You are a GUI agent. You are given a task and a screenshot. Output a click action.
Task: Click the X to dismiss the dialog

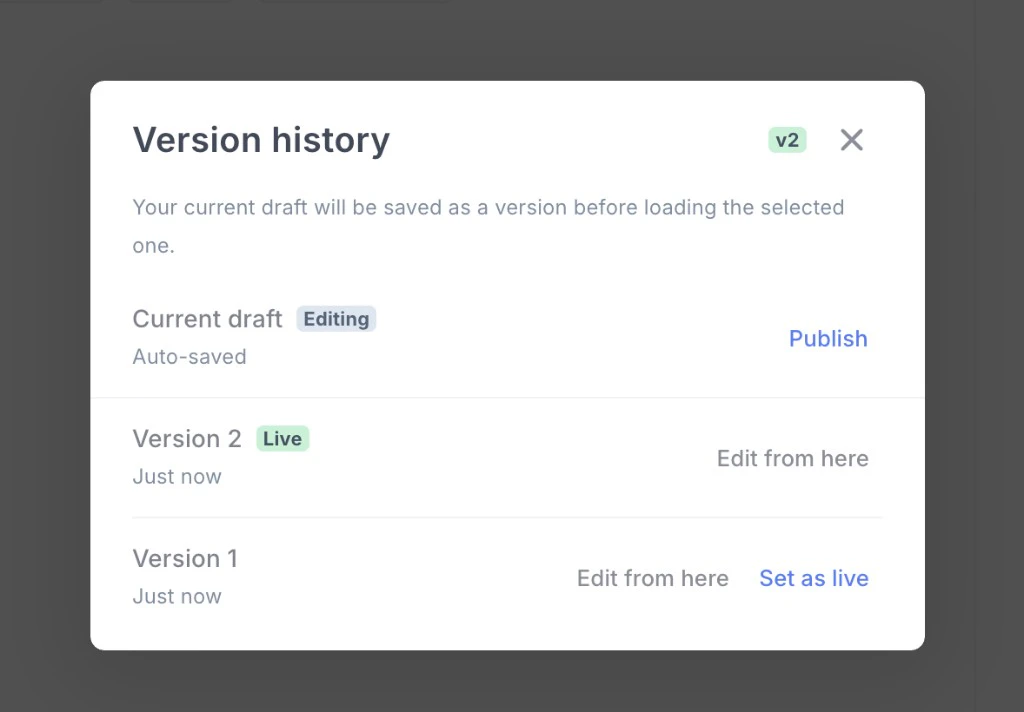tap(851, 140)
